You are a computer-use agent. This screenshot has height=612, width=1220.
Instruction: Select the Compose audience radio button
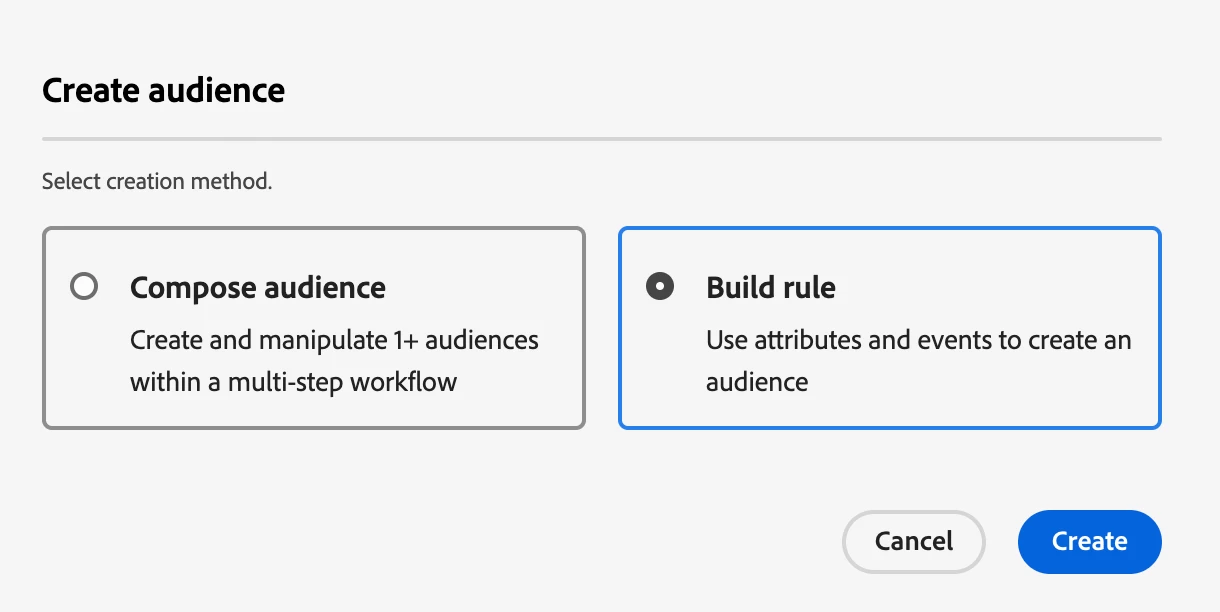(85, 287)
